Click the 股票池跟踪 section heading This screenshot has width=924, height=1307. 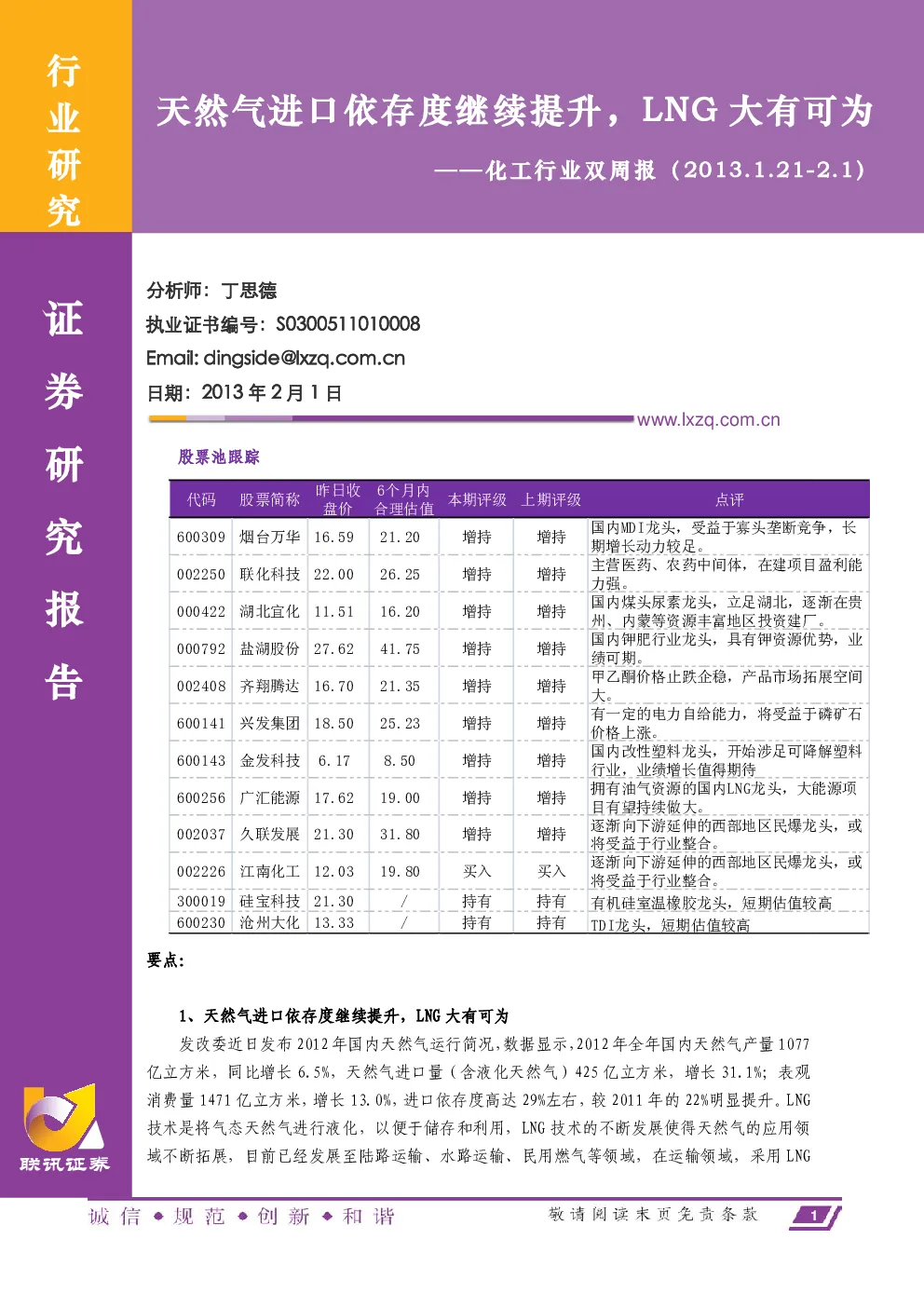(x=219, y=456)
